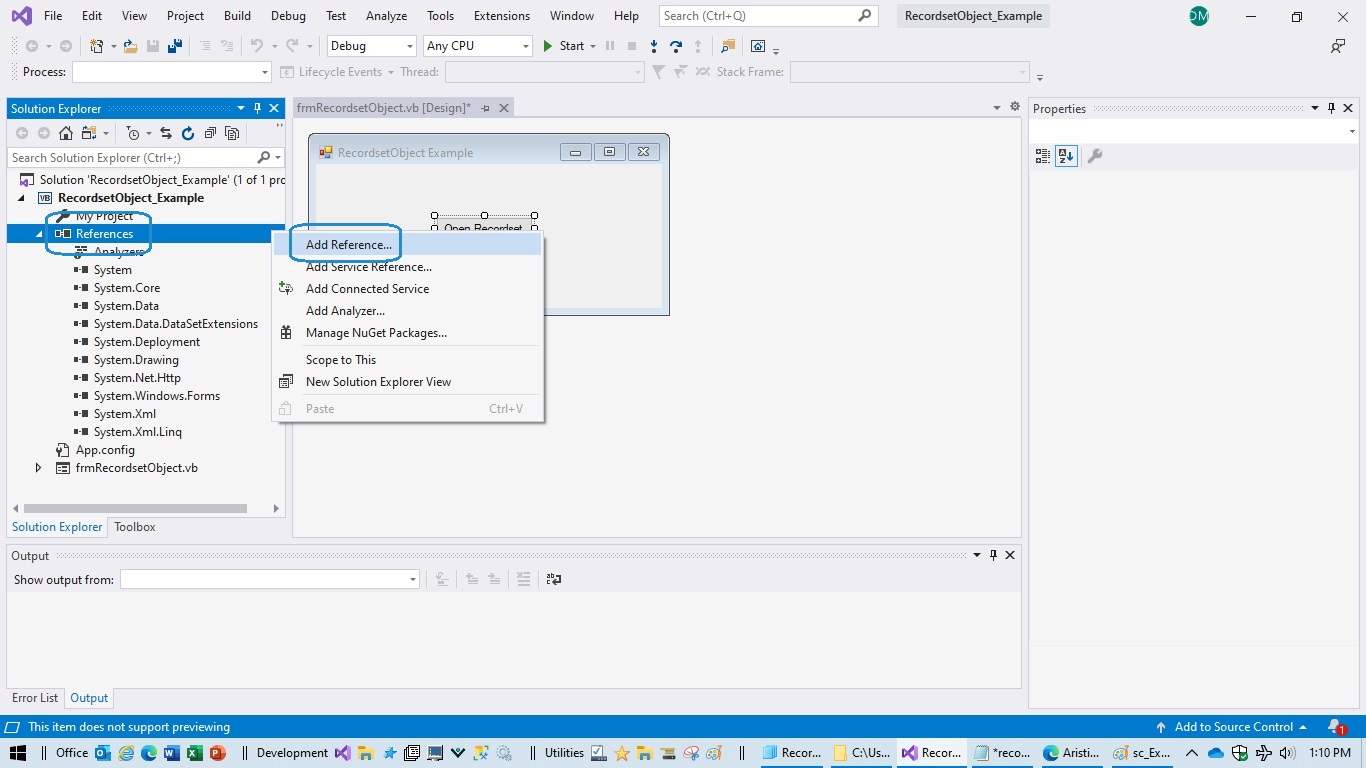Image resolution: width=1366 pixels, height=768 pixels.
Task: Click the Home icon in Solution Explorer
Action: click(x=66, y=133)
